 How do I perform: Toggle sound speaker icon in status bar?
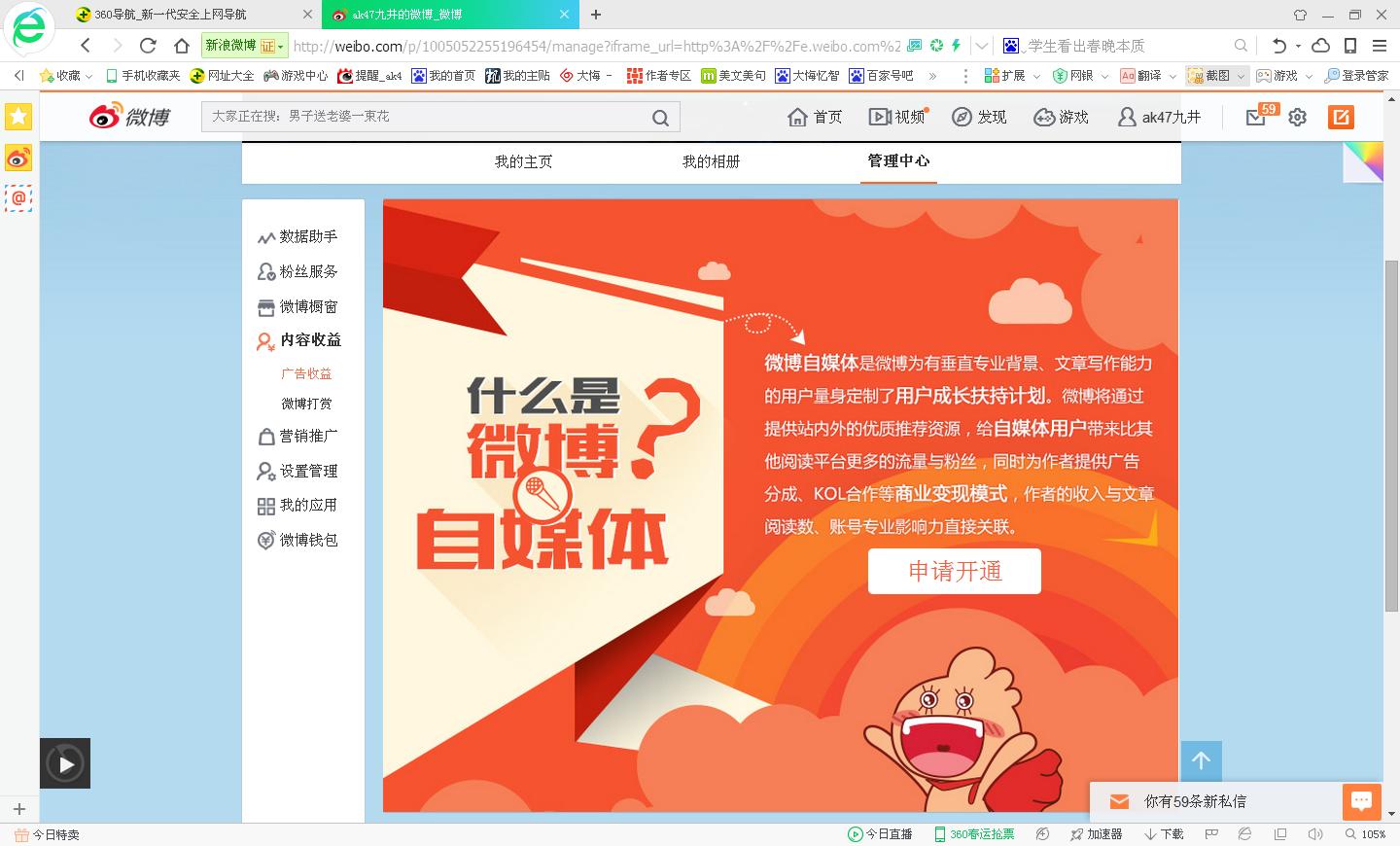(x=1315, y=834)
